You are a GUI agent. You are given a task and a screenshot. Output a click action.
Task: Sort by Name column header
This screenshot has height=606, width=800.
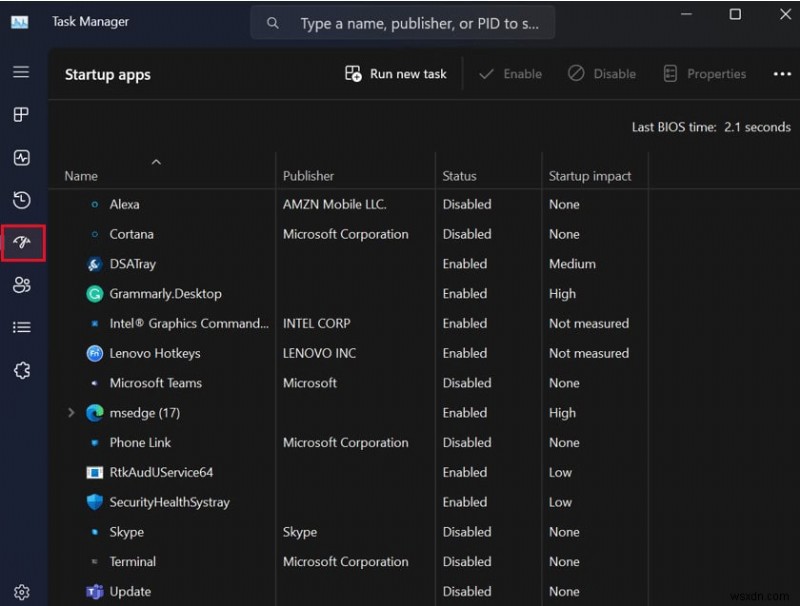(81, 176)
